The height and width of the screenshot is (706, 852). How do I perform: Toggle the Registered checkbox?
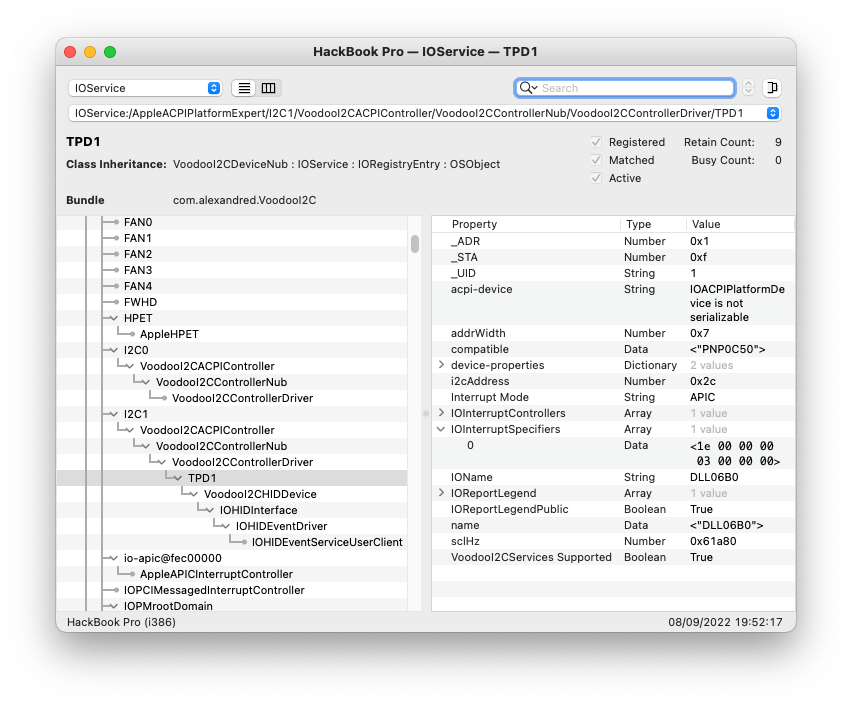[x=596, y=142]
